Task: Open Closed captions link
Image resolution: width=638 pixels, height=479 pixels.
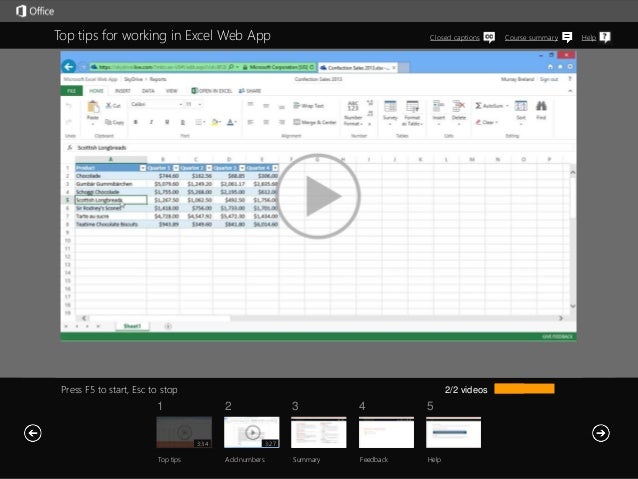Action: point(454,37)
